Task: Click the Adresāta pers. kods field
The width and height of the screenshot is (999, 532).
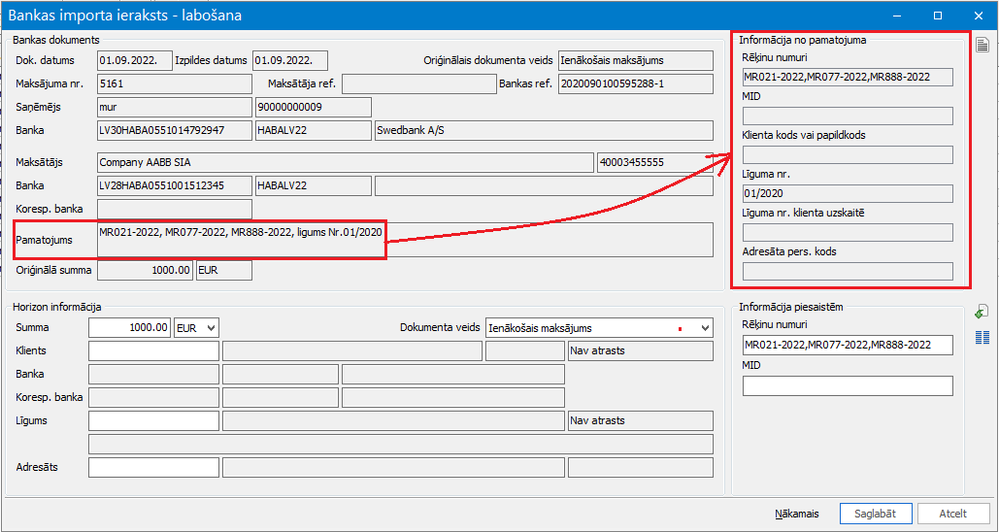Action: pyautogui.click(x=848, y=271)
